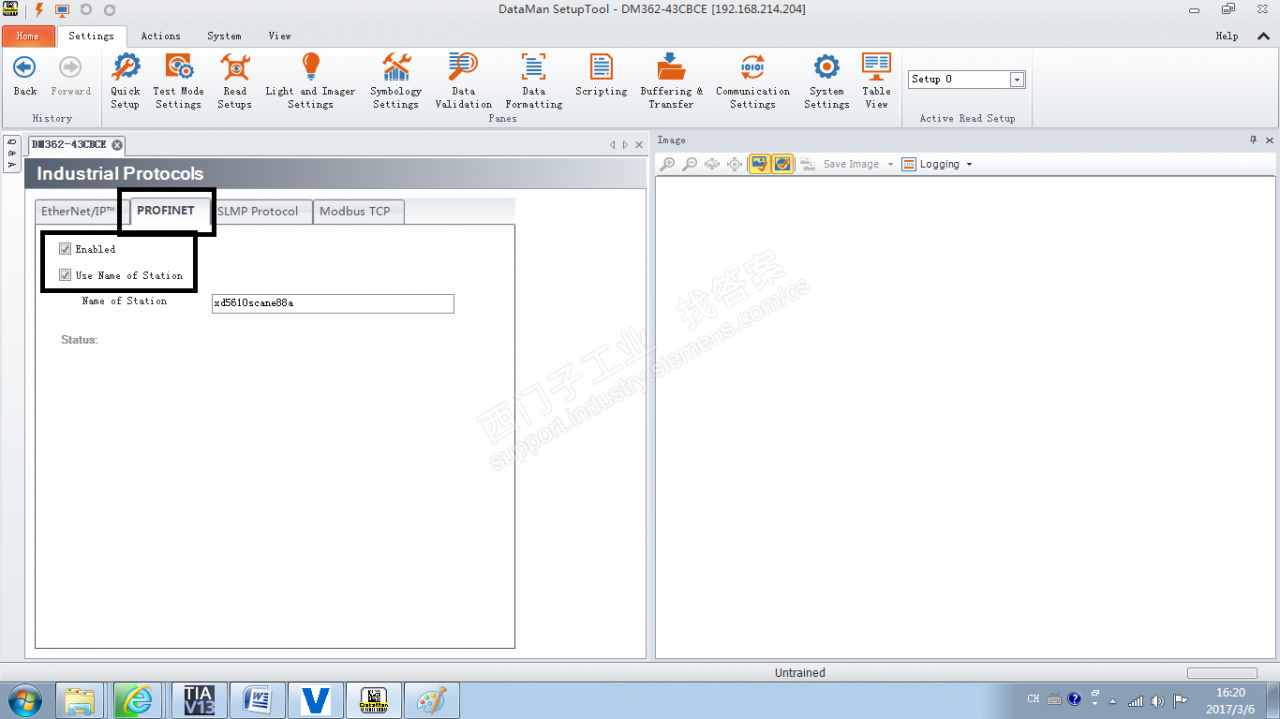Click zoom in on Image toolbar

point(667,164)
